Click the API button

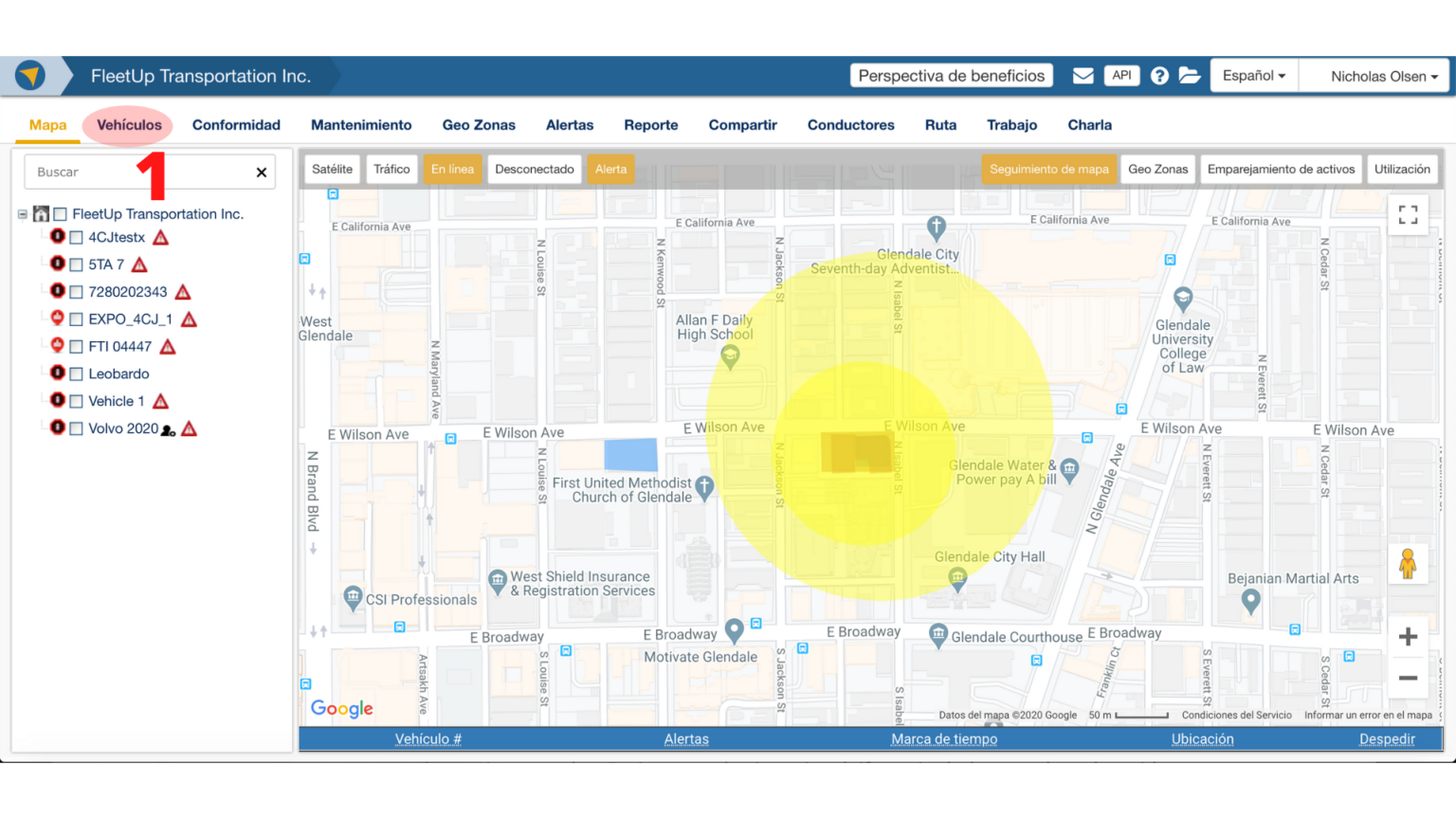point(1121,75)
